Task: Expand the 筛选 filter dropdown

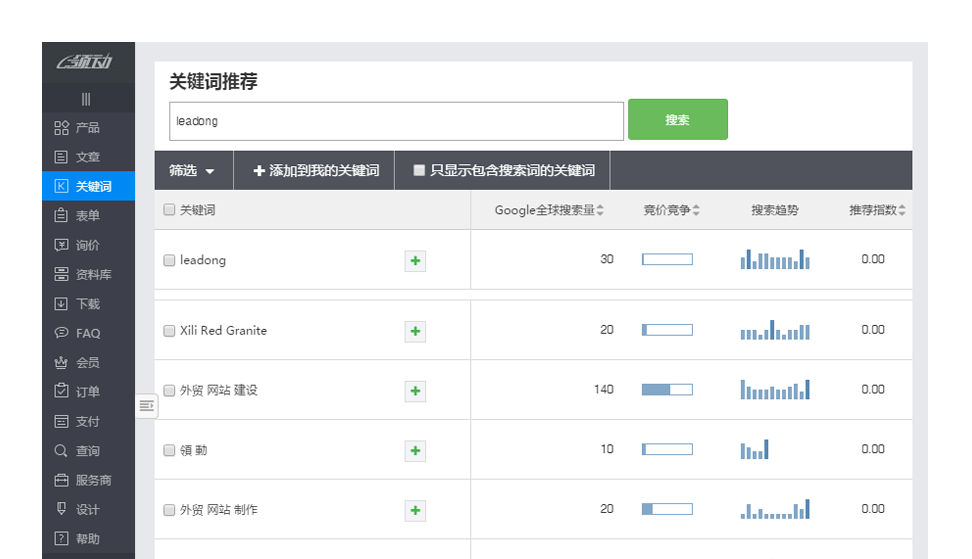Action: click(x=193, y=171)
